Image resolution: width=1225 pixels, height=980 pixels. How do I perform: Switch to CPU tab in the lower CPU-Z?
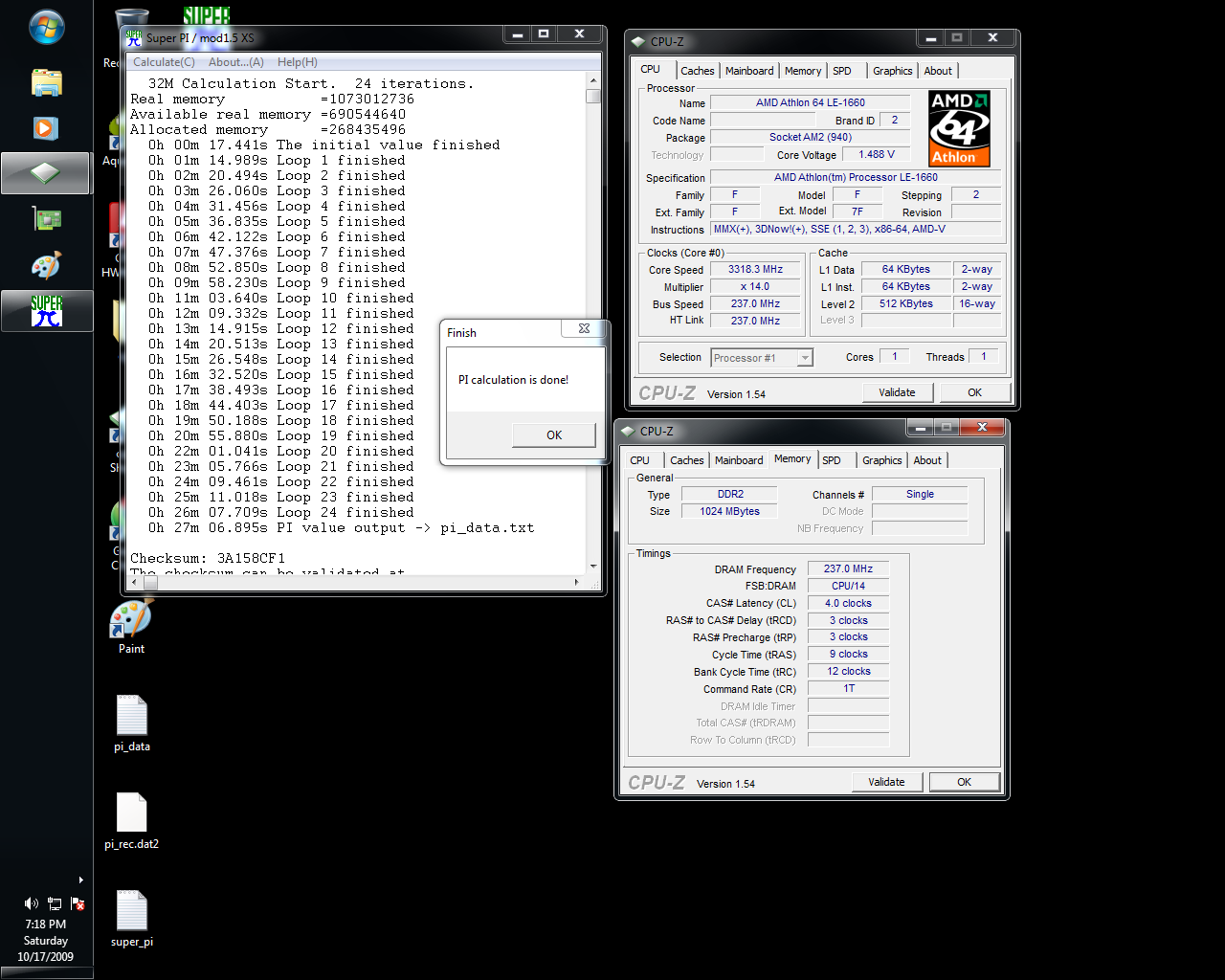(x=640, y=460)
